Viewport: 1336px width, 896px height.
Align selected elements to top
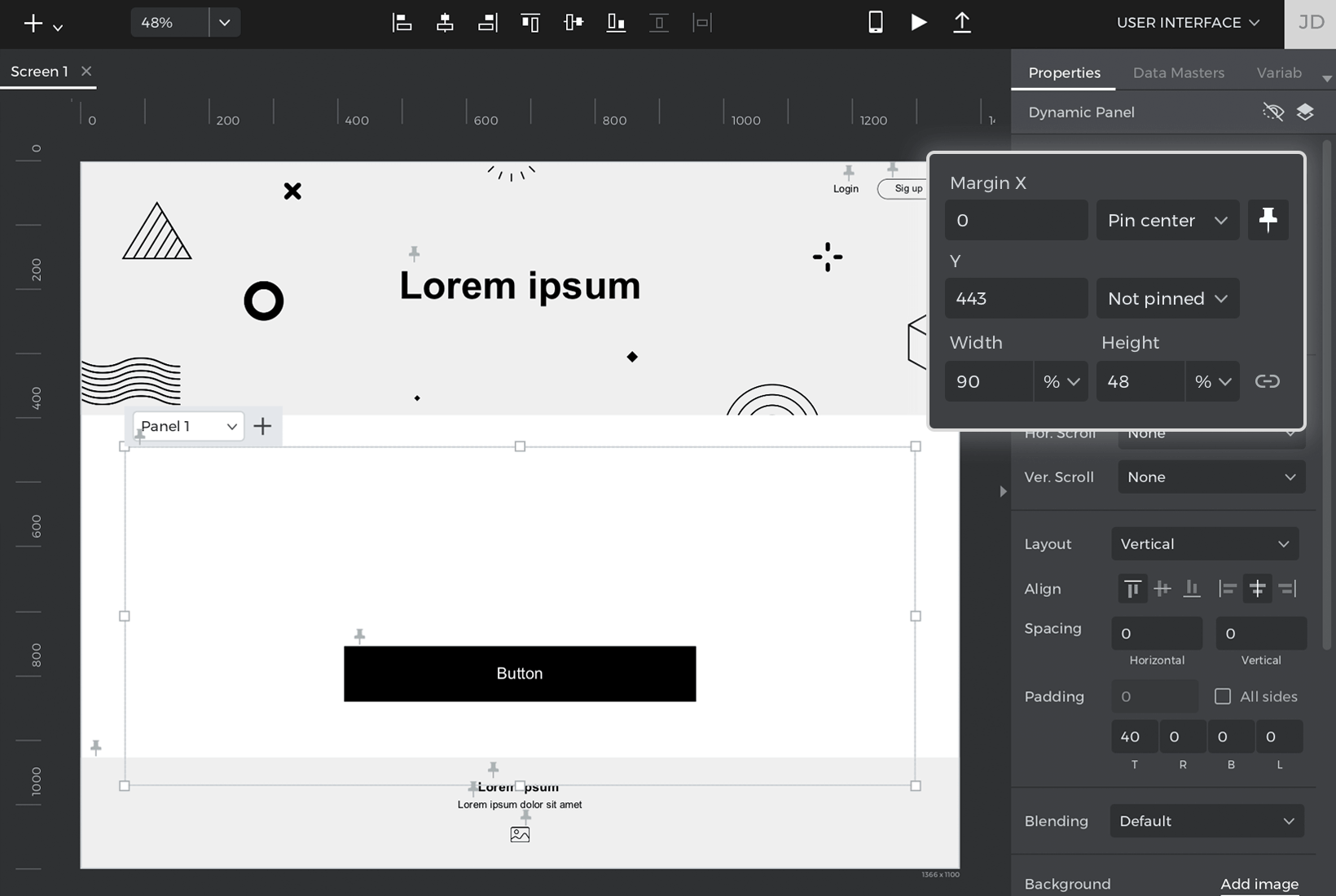click(x=530, y=23)
